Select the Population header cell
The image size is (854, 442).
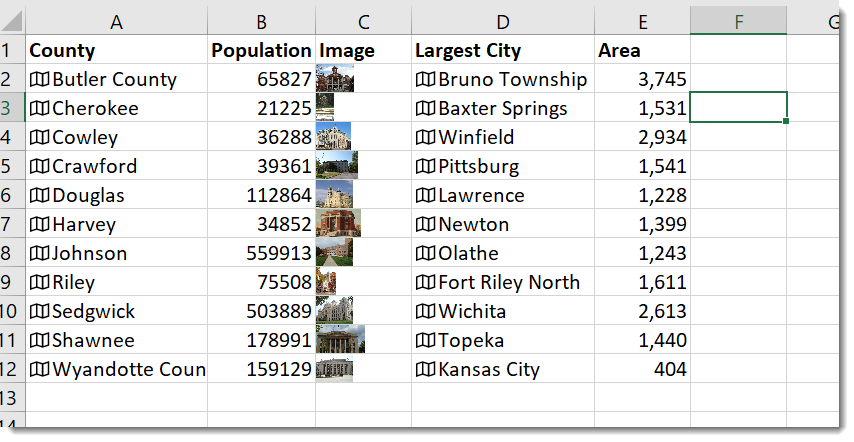point(261,50)
